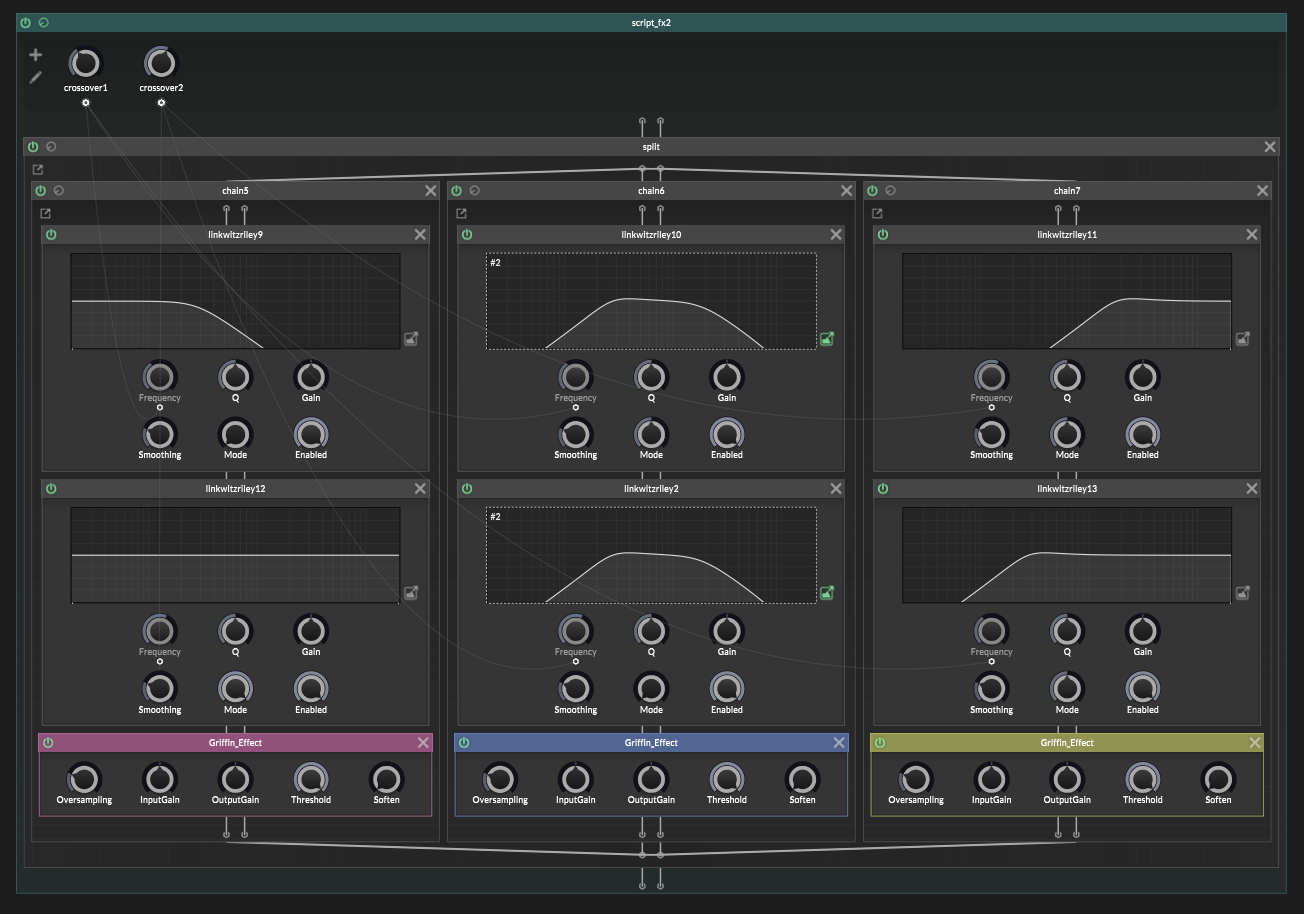Toggle linkwitzriley2 power button

(x=467, y=488)
